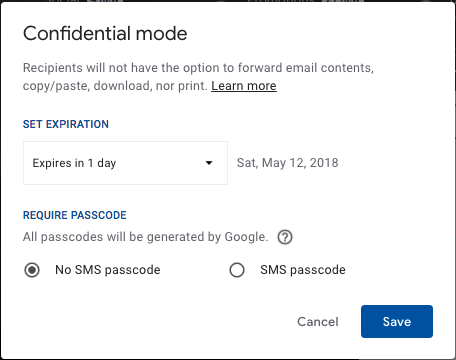The height and width of the screenshot is (360, 456).
Task: Click the 'Expires in 1 day' text
Action: click(x=74, y=163)
